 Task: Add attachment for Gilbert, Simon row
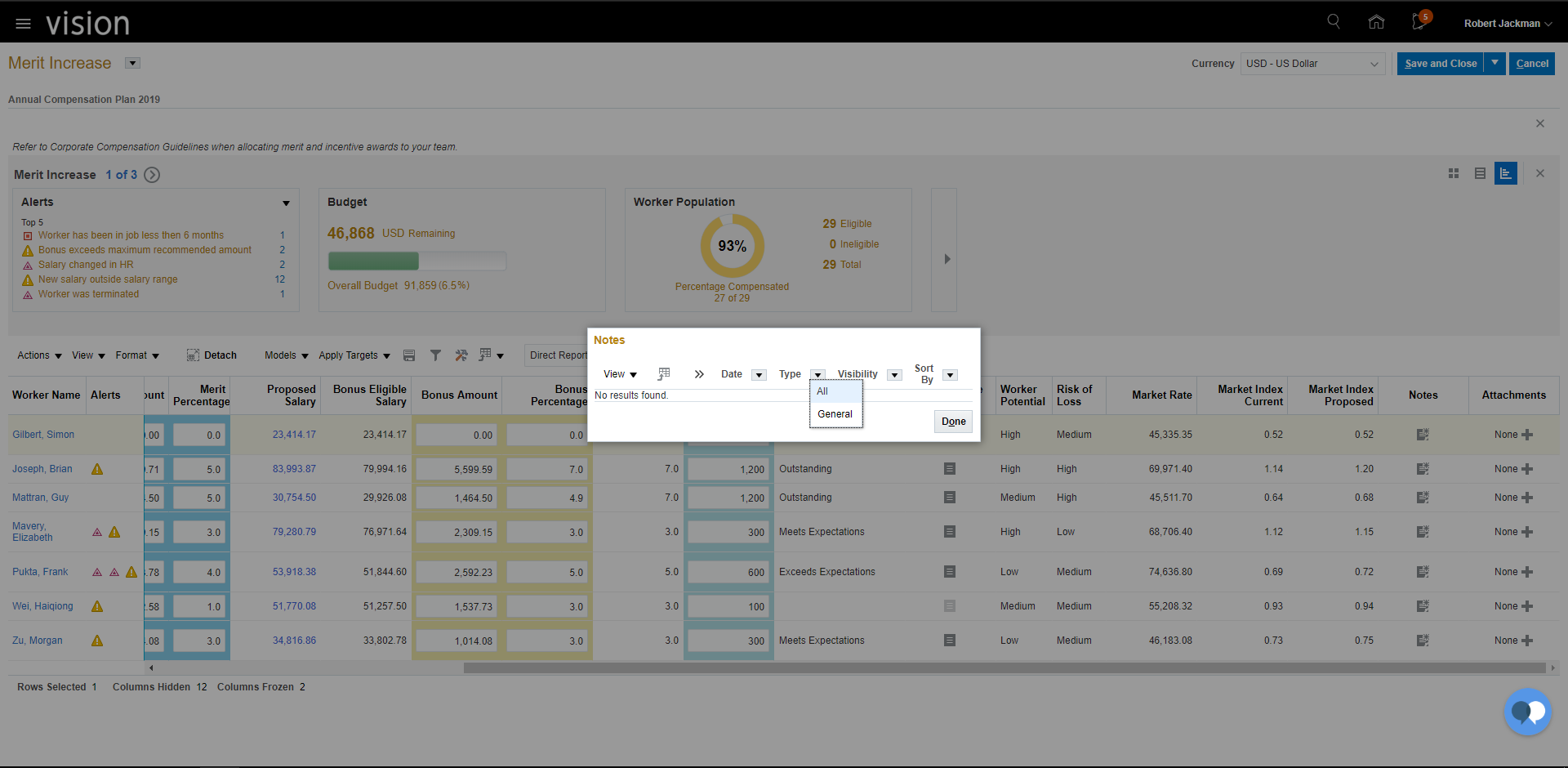pyautogui.click(x=1527, y=435)
